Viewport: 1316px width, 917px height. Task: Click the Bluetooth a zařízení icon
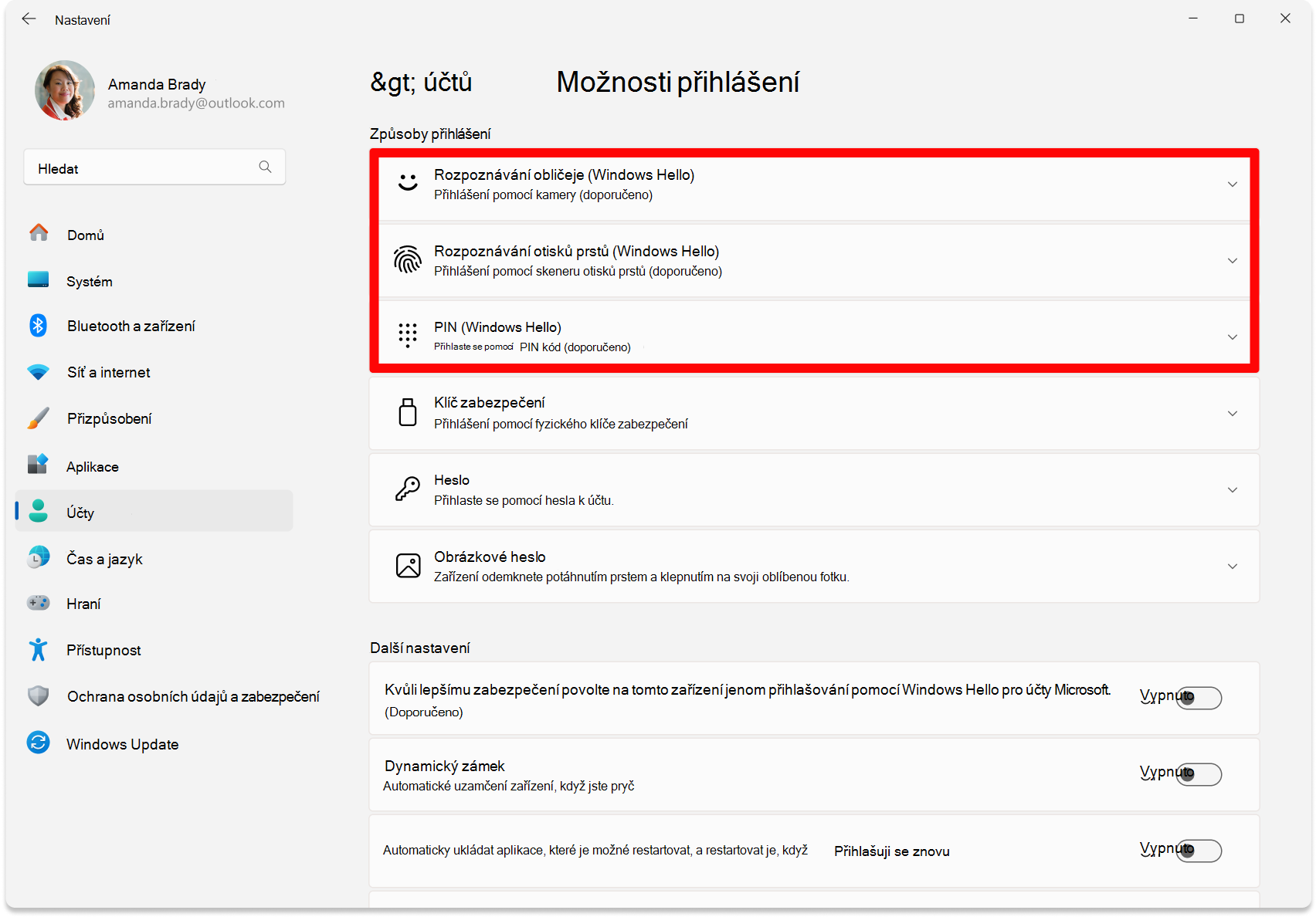(x=38, y=325)
